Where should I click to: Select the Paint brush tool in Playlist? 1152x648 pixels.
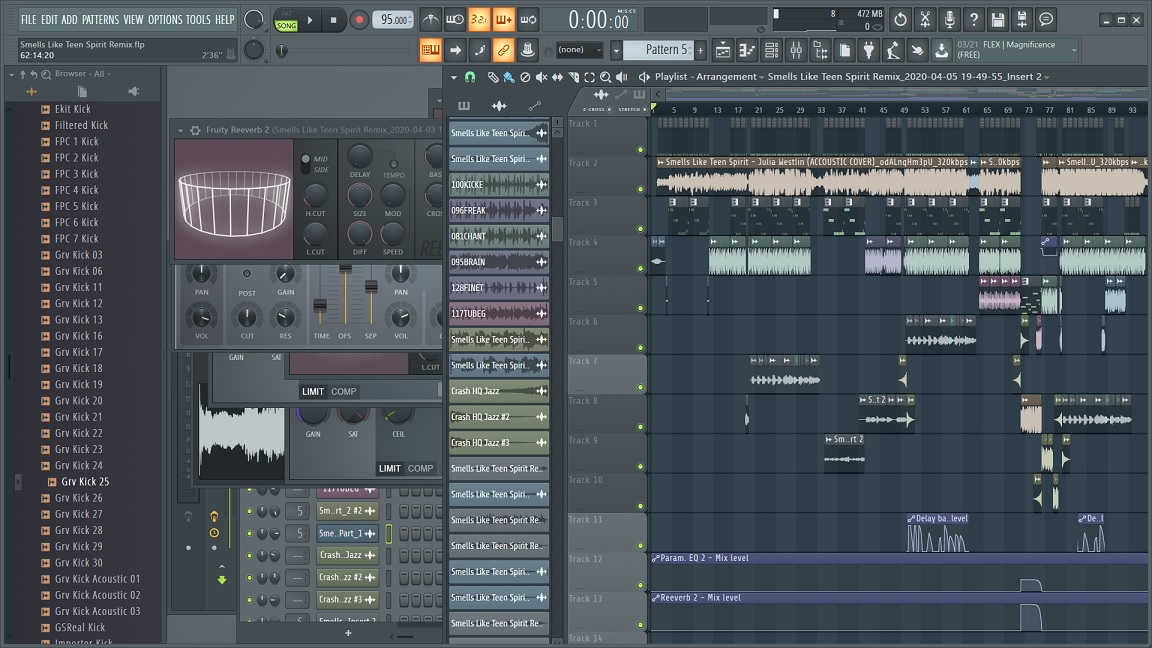508,76
